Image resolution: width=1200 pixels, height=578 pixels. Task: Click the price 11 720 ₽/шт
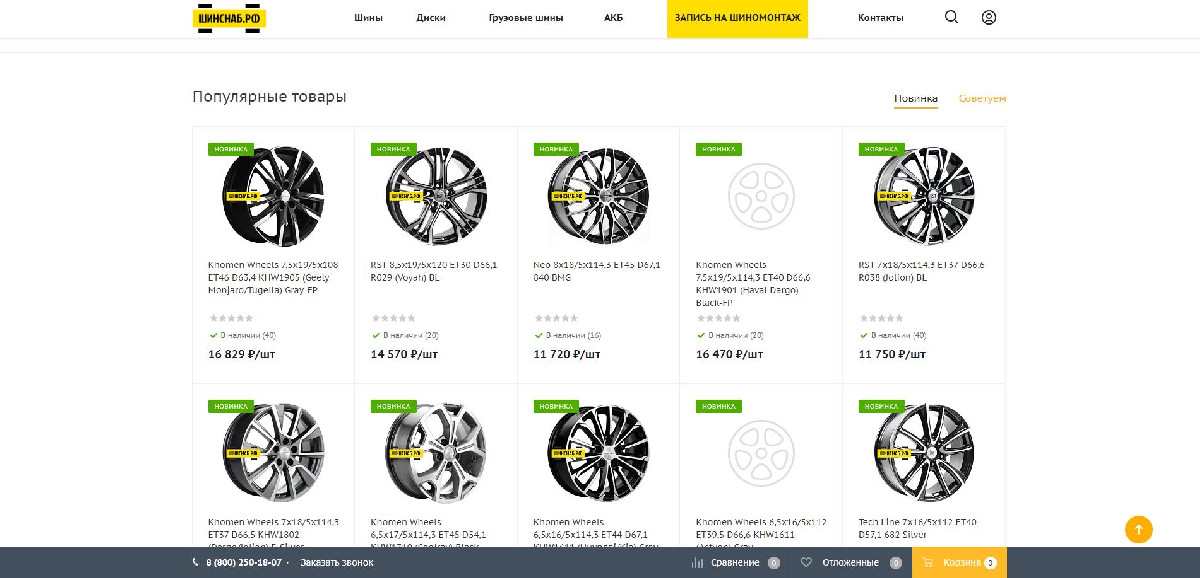coord(567,354)
